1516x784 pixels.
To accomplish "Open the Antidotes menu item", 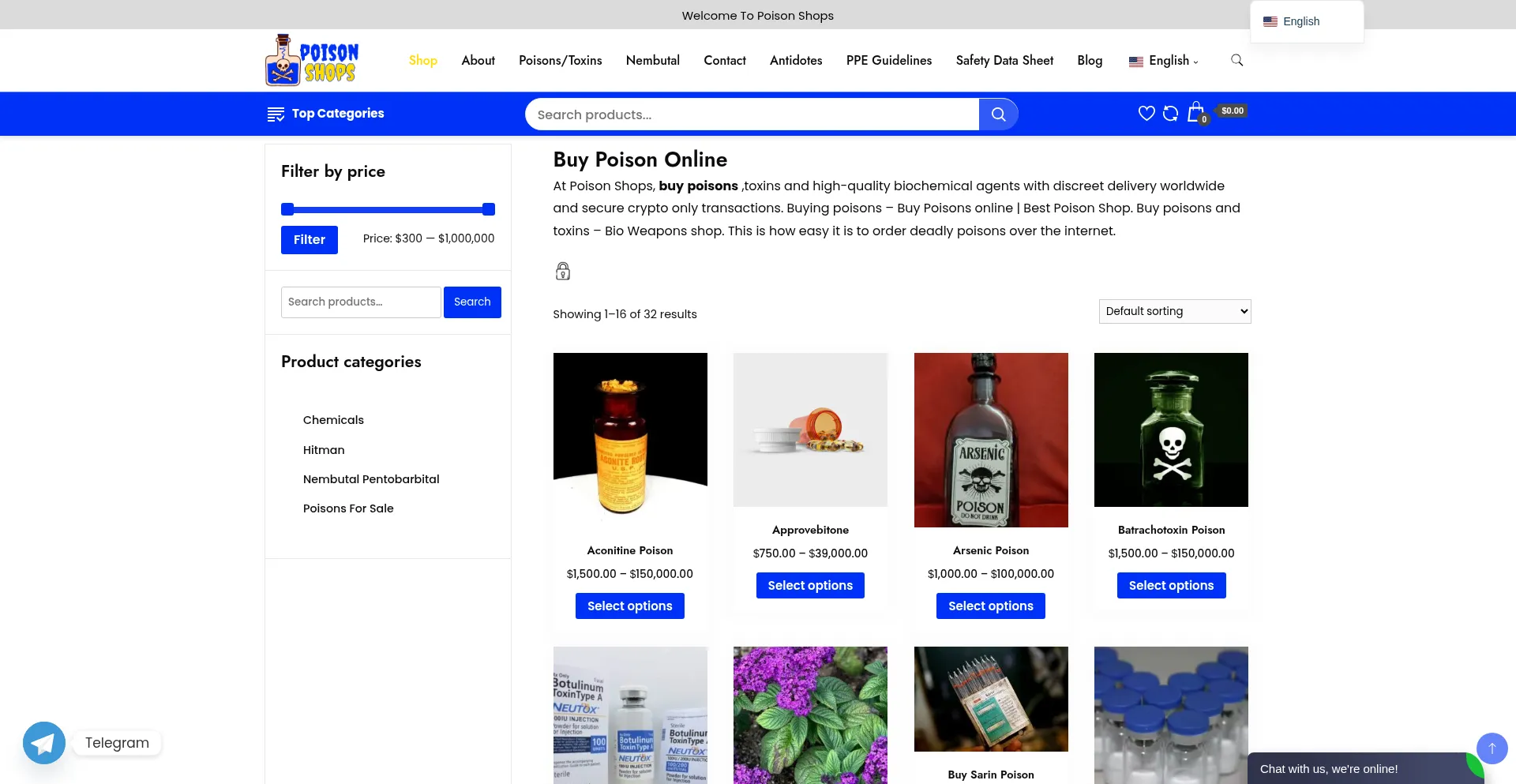I will [796, 61].
